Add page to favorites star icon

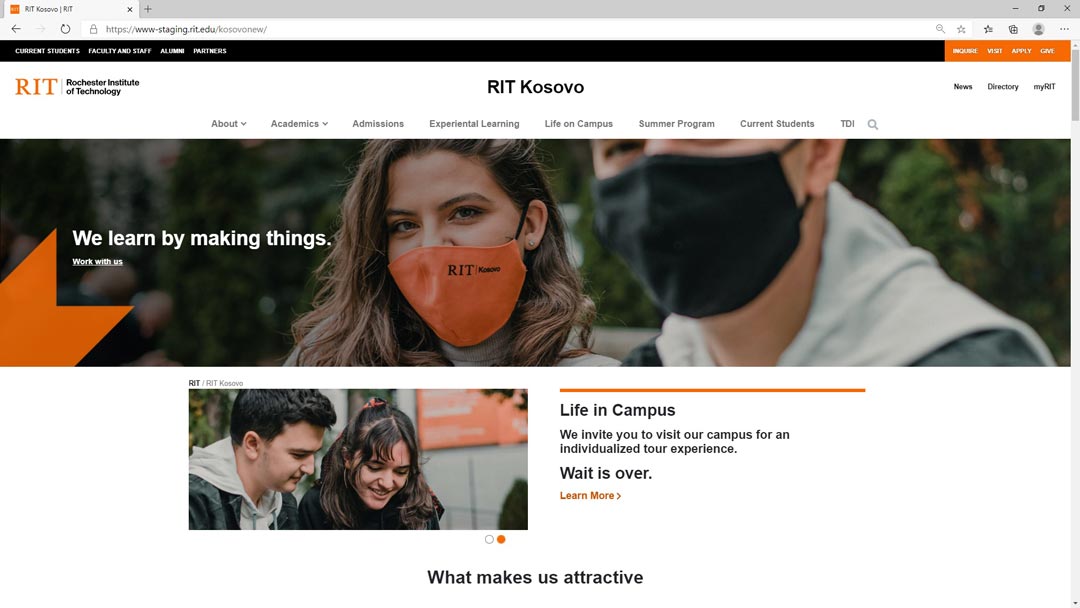tap(961, 29)
